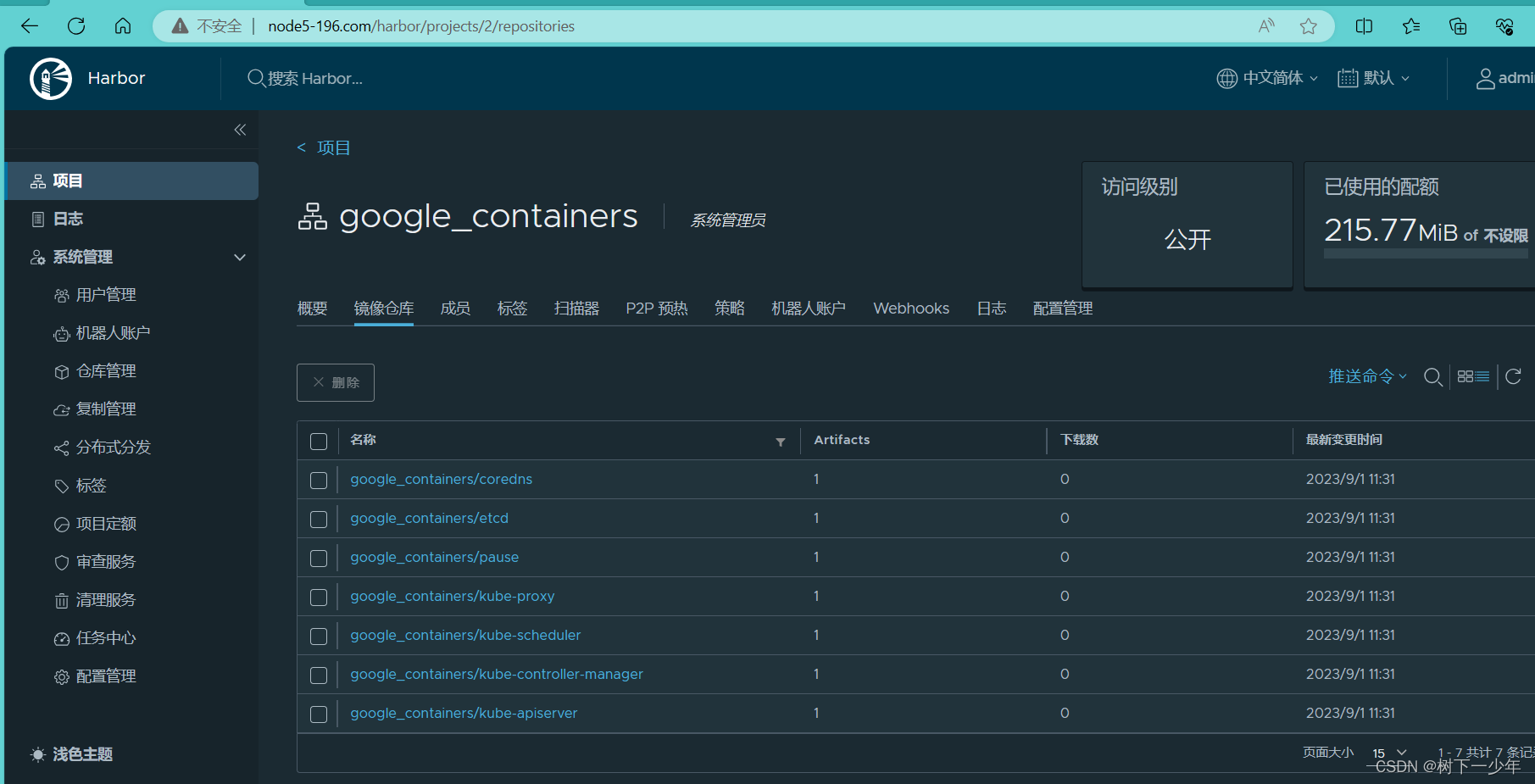Click the insecure site warning icon
Screen dimensions: 1535x784
(x=180, y=26)
